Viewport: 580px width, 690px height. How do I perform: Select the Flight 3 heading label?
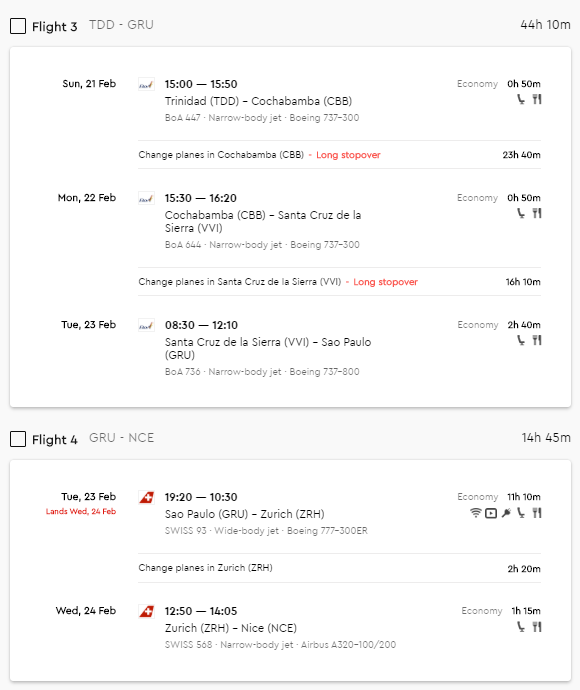55,26
